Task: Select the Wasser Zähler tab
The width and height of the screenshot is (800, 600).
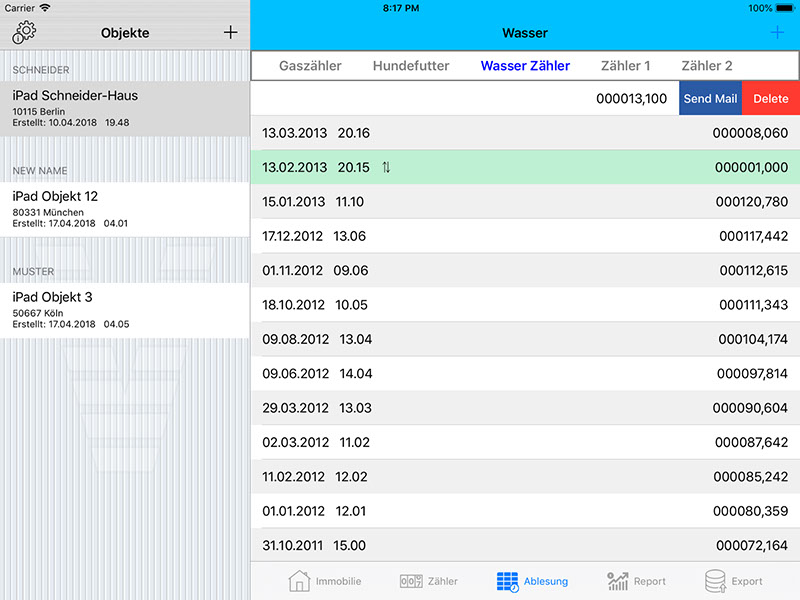Action: (x=525, y=66)
